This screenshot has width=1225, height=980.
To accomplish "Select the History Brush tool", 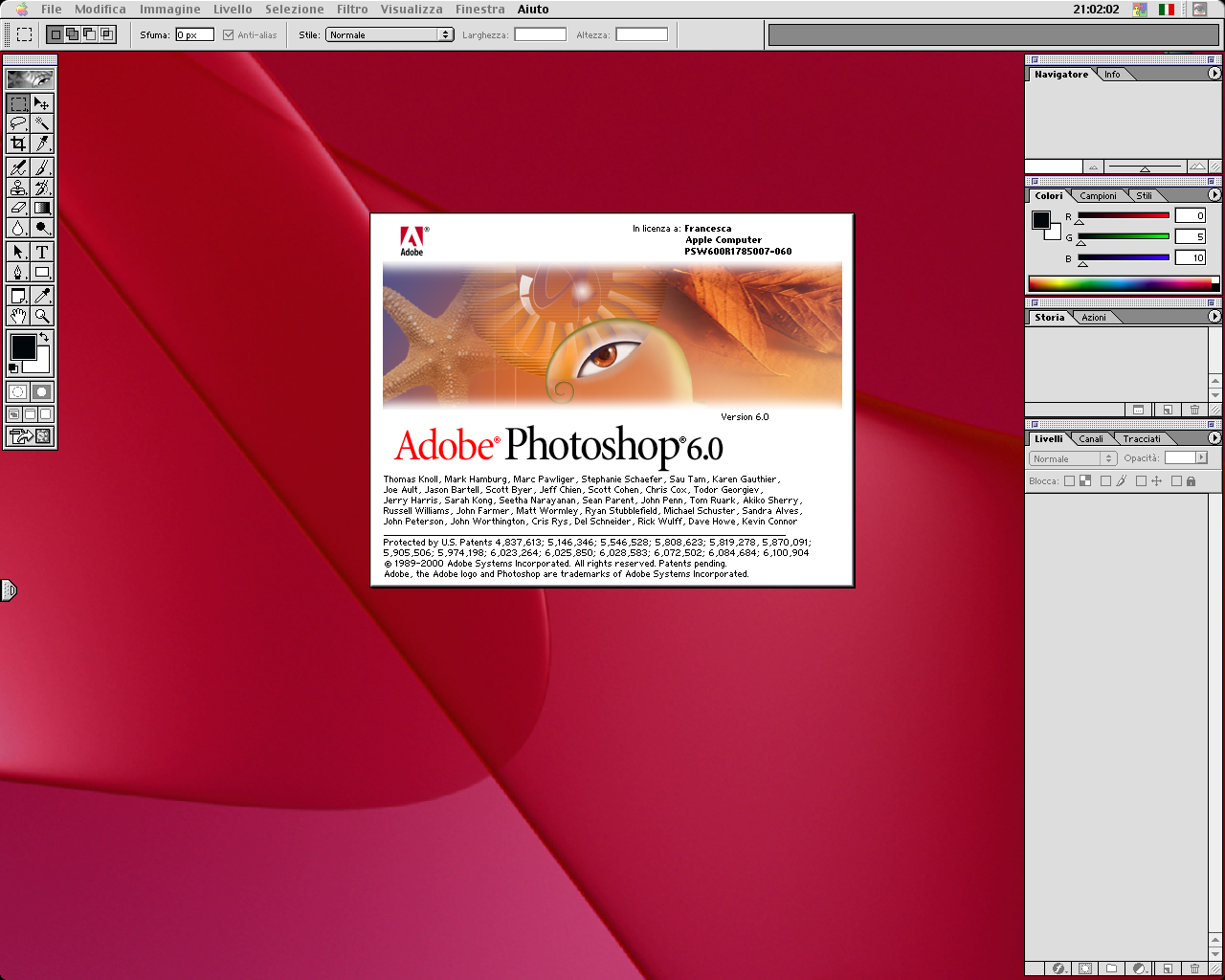I will 42,188.
